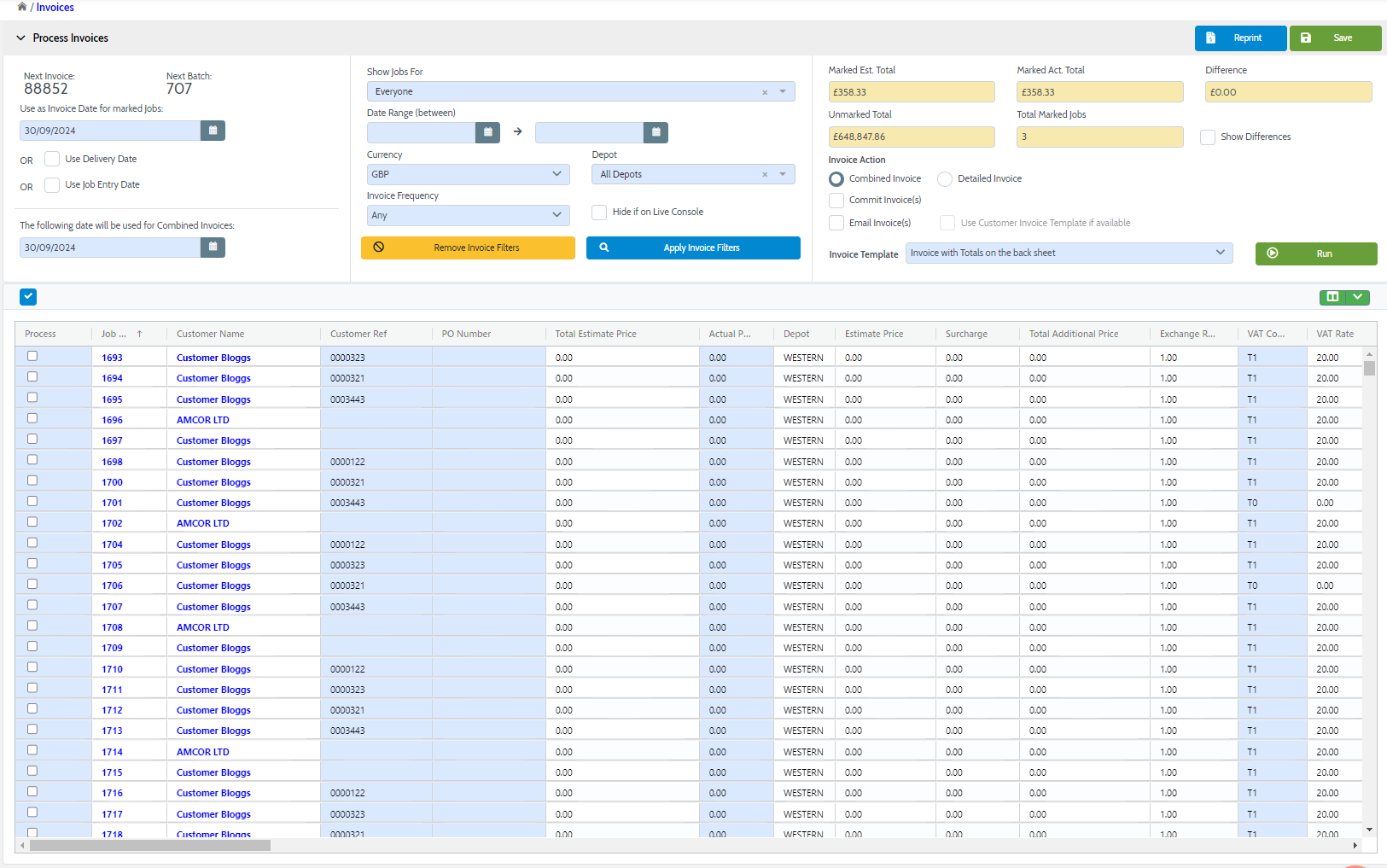Screen dimensions: 1387x868
Task: Click Customer Ref 0003443 for job 1695
Action: 347,399
